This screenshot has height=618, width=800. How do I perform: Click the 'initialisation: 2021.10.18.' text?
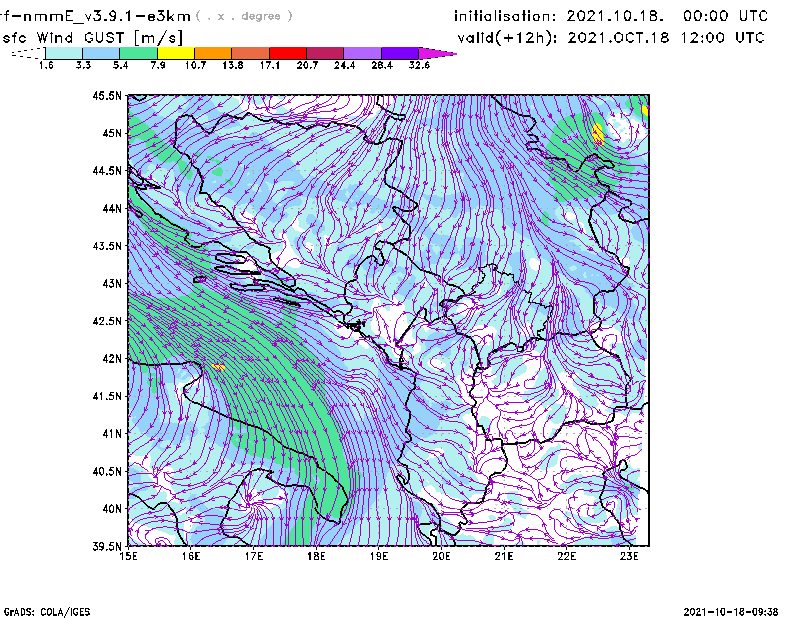559,16
